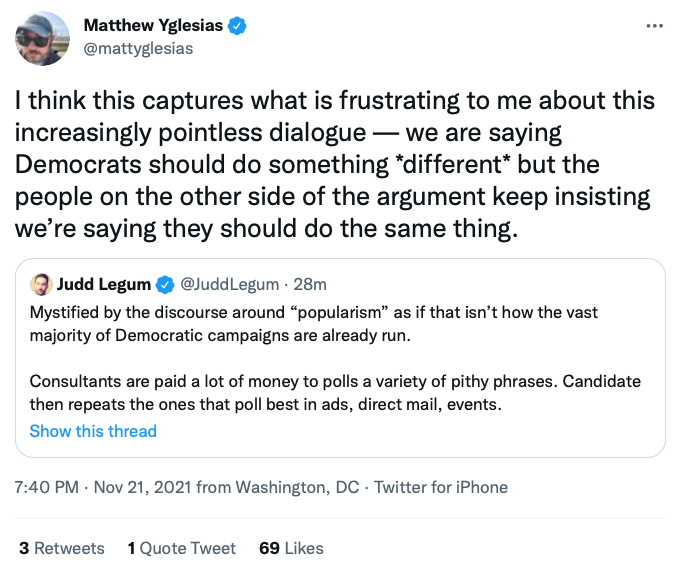Click the Nov 21, 2021 date
The width and height of the screenshot is (682, 575).
(x=143, y=487)
